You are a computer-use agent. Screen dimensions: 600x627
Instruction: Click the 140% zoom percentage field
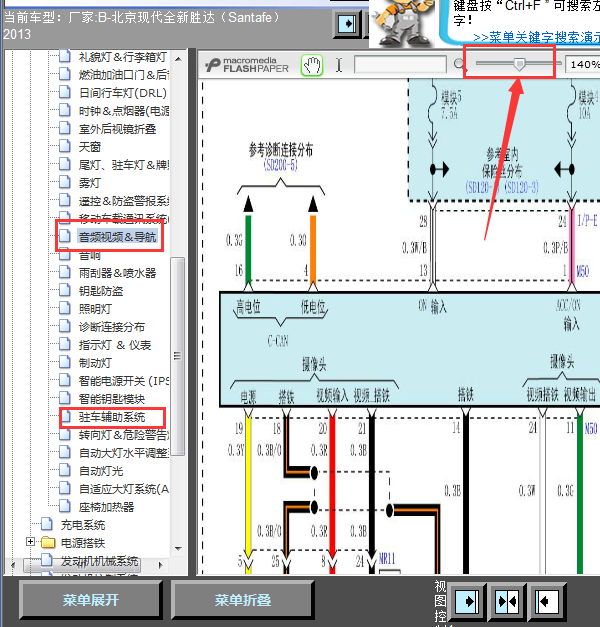583,64
